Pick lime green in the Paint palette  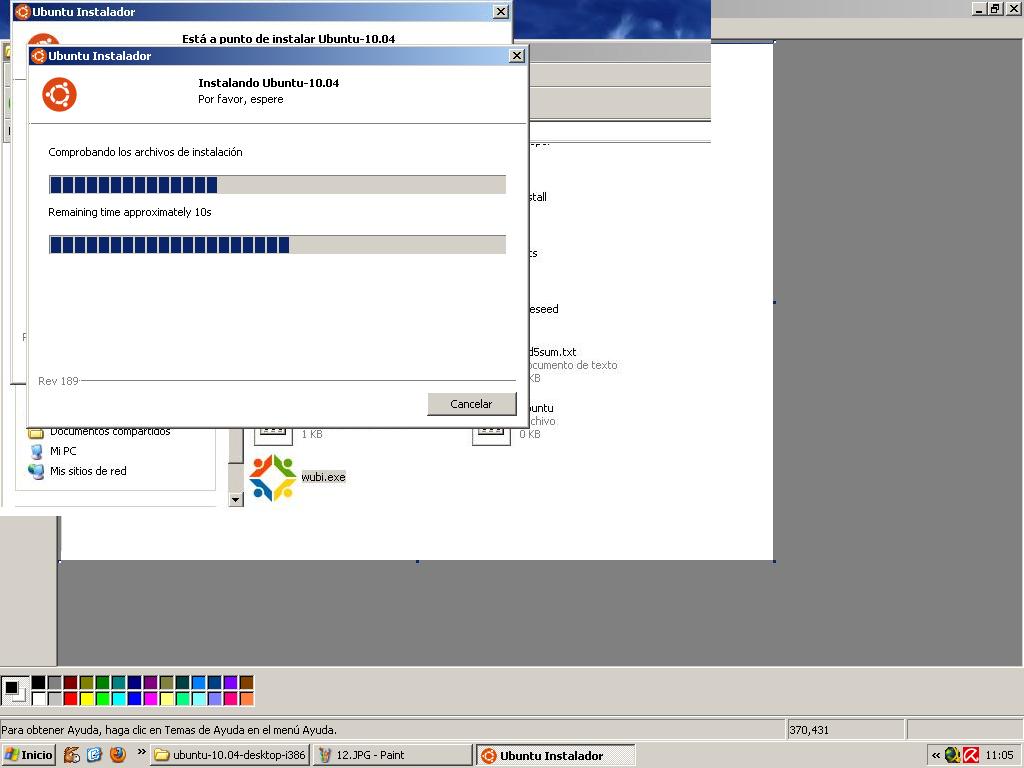(x=103, y=698)
